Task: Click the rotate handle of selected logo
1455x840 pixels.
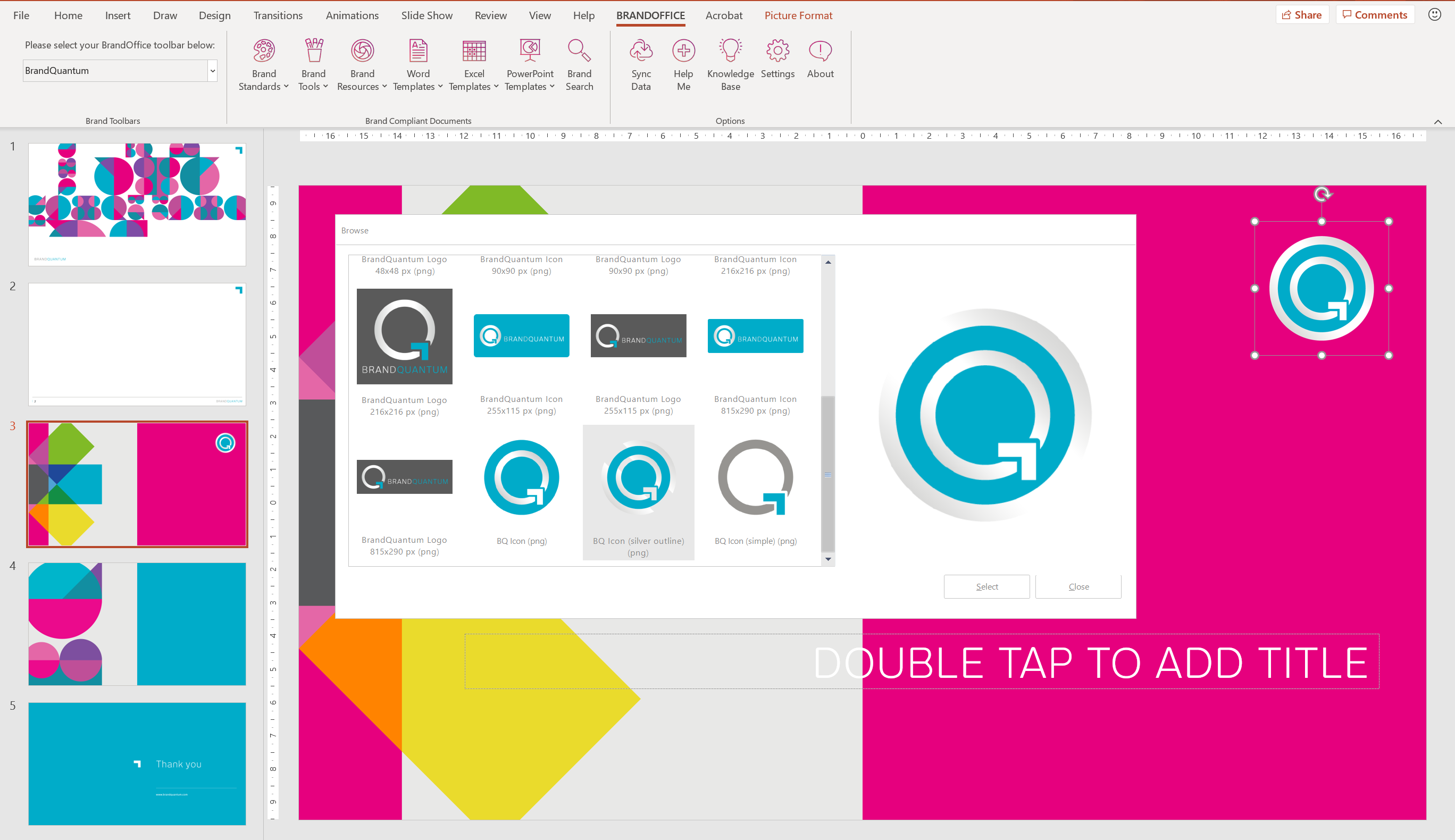Action: click(x=1322, y=194)
